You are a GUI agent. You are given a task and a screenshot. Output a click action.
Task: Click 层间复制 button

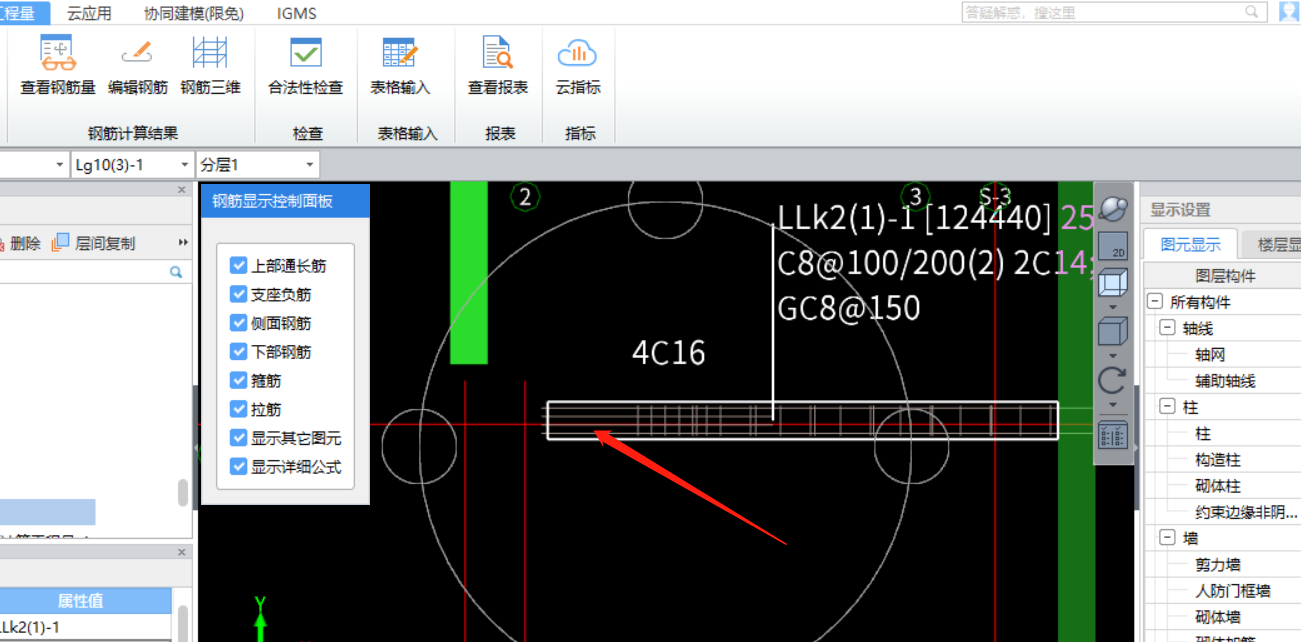click(x=94, y=243)
